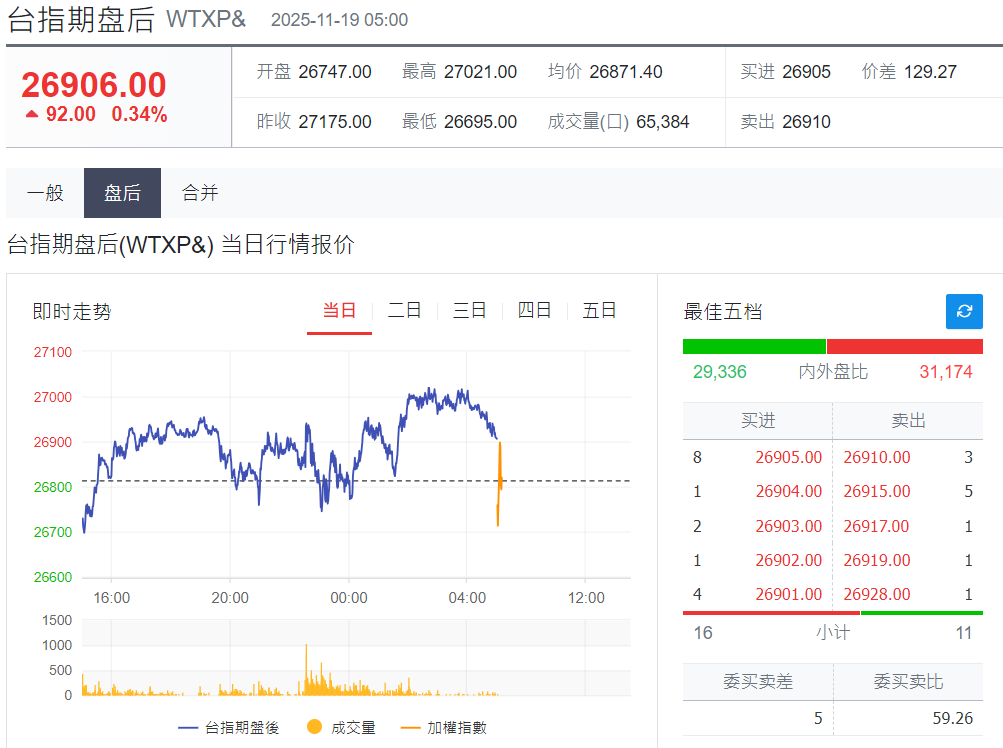
Task: Click the best bid price 26905.00
Action: click(790, 457)
